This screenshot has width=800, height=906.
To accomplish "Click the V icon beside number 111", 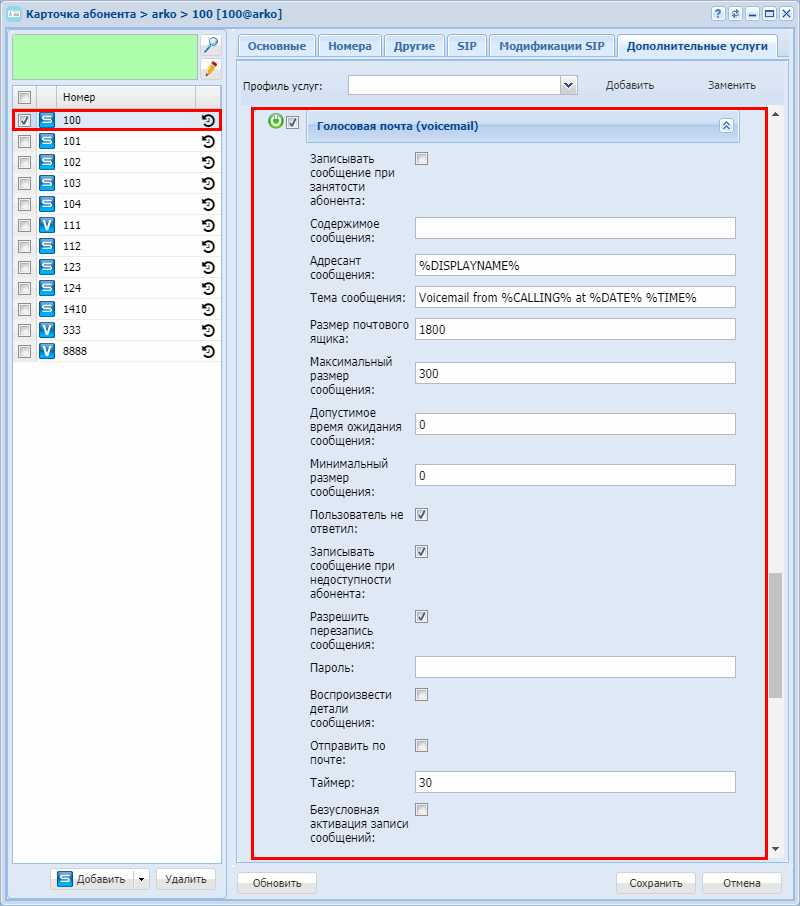I will tap(46, 225).
